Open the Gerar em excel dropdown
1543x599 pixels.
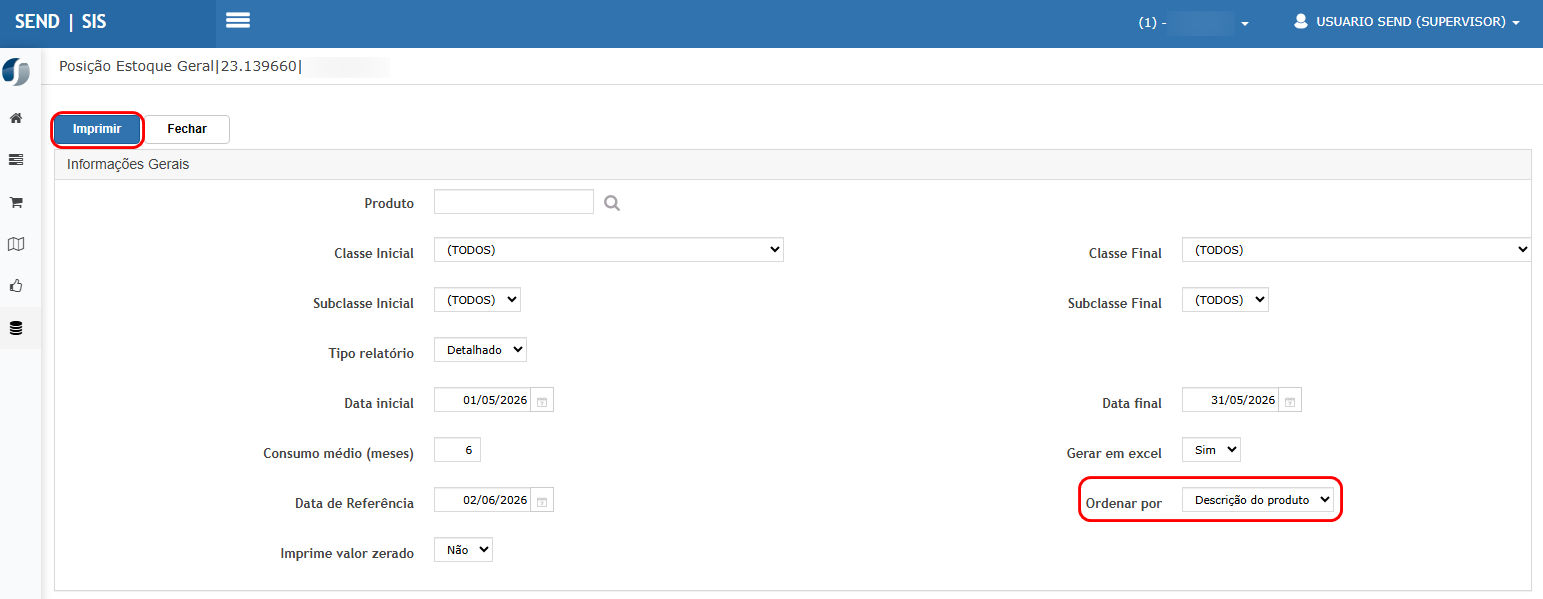(x=1211, y=450)
